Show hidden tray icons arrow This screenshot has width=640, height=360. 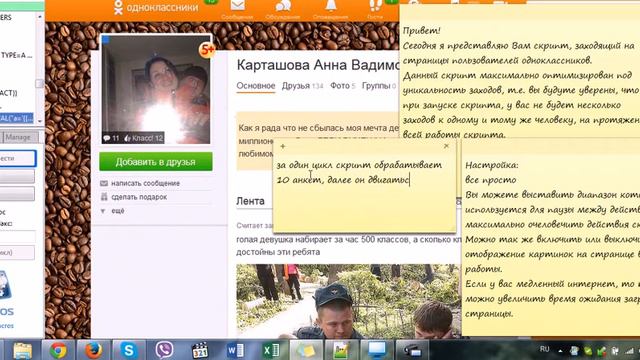coord(560,351)
